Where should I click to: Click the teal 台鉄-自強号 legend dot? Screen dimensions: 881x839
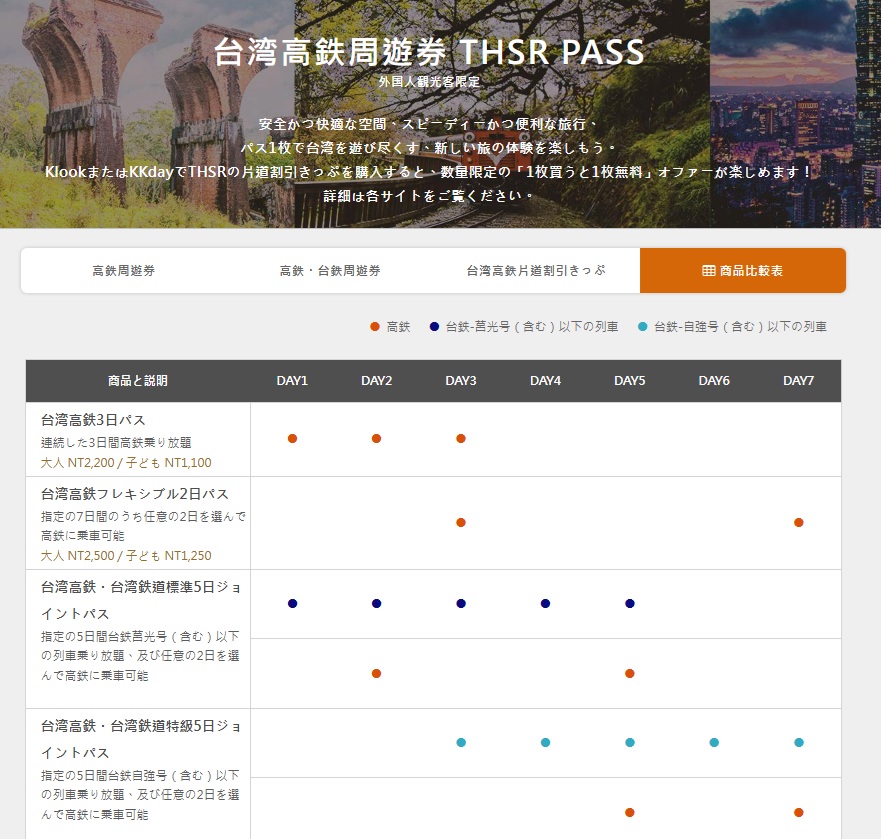[x=642, y=327]
